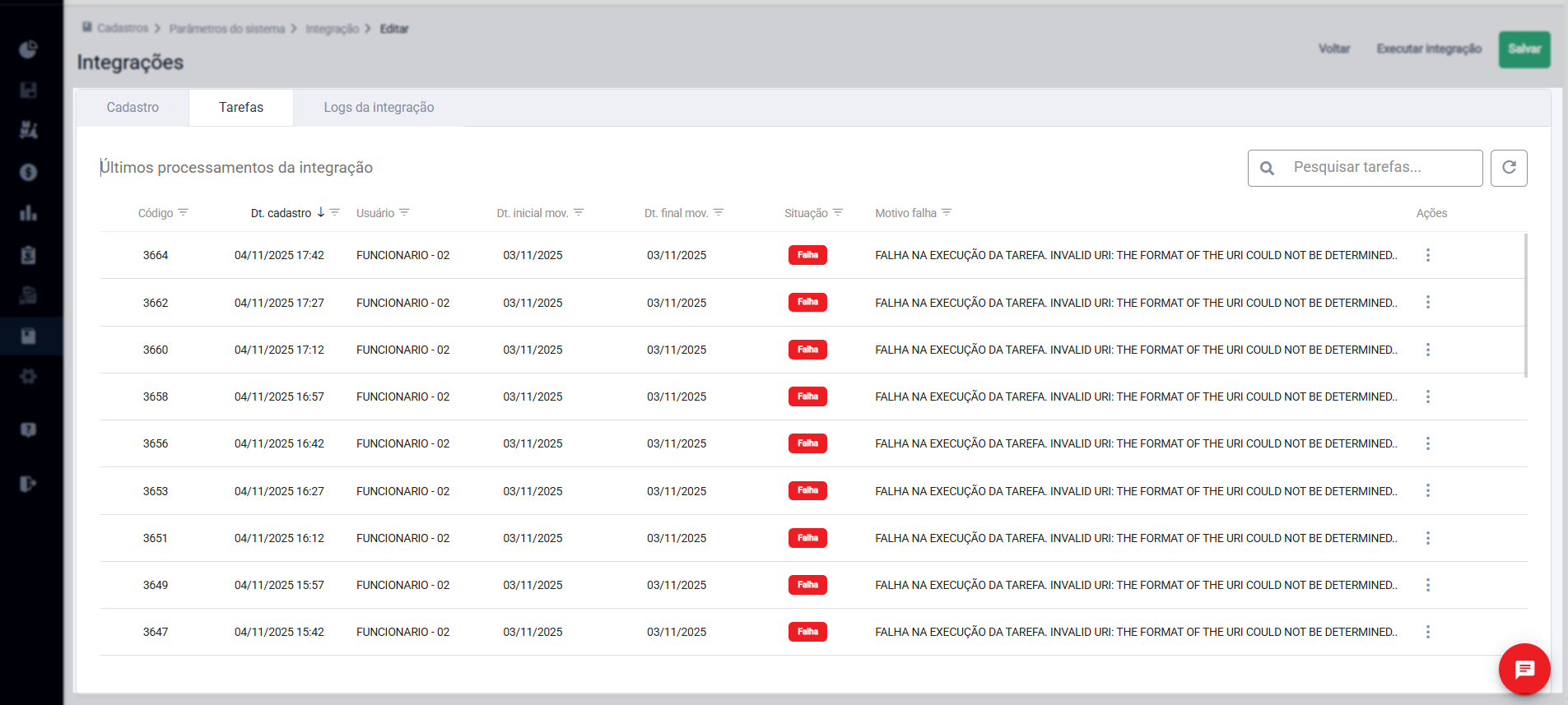Open actions menu for task 3664
Viewport: 1568px width, 705px height.
[1428, 255]
